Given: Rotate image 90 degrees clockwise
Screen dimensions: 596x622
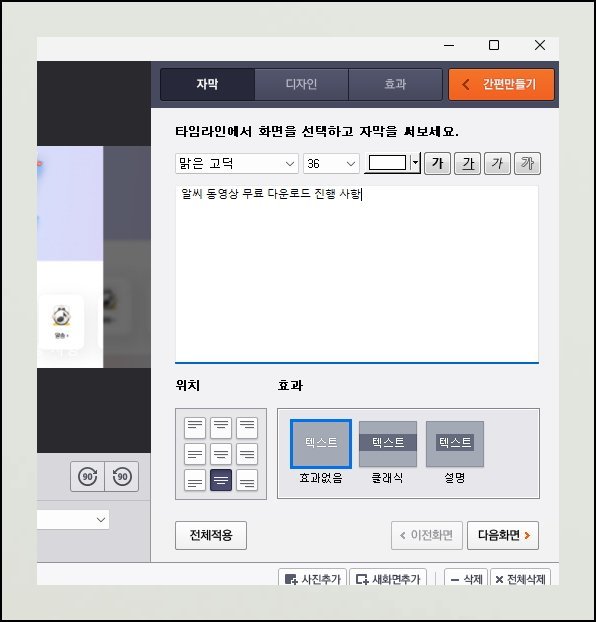Looking at the screenshot, I should [x=87, y=476].
